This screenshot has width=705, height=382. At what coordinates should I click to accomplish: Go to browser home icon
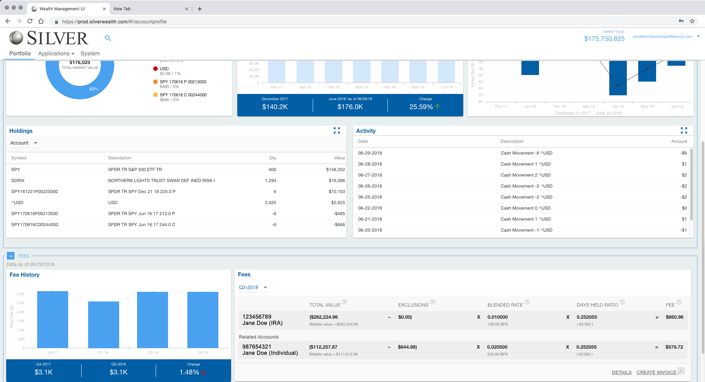(x=41, y=21)
